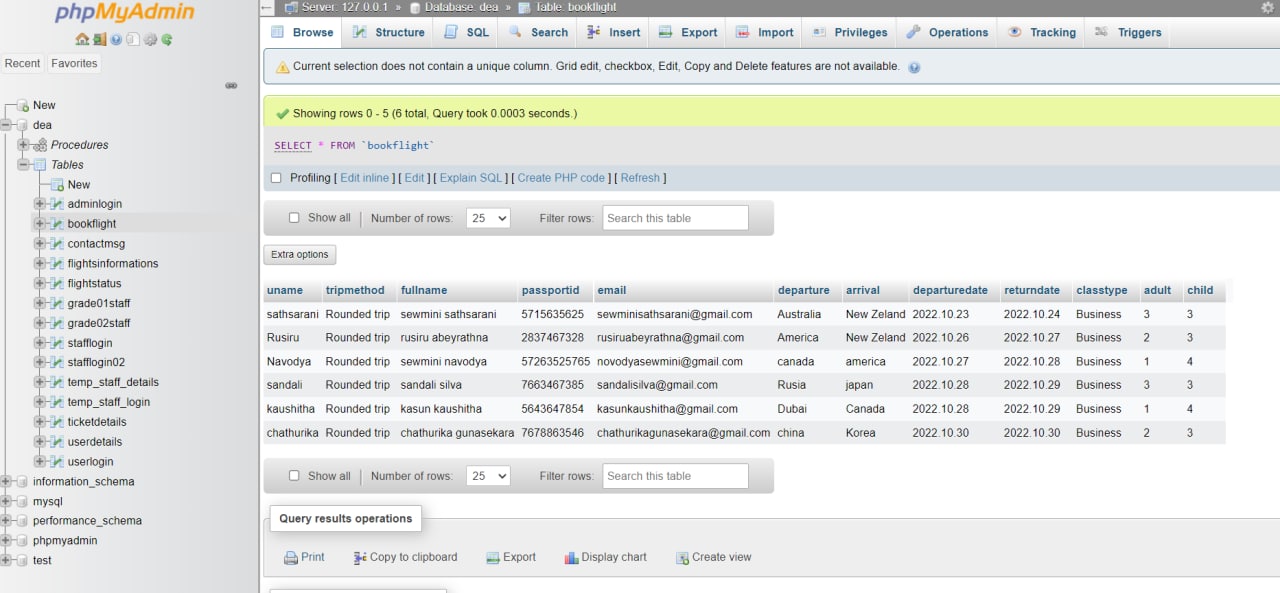Click the Create PHP code link
The image size is (1280, 593).
[x=561, y=178]
